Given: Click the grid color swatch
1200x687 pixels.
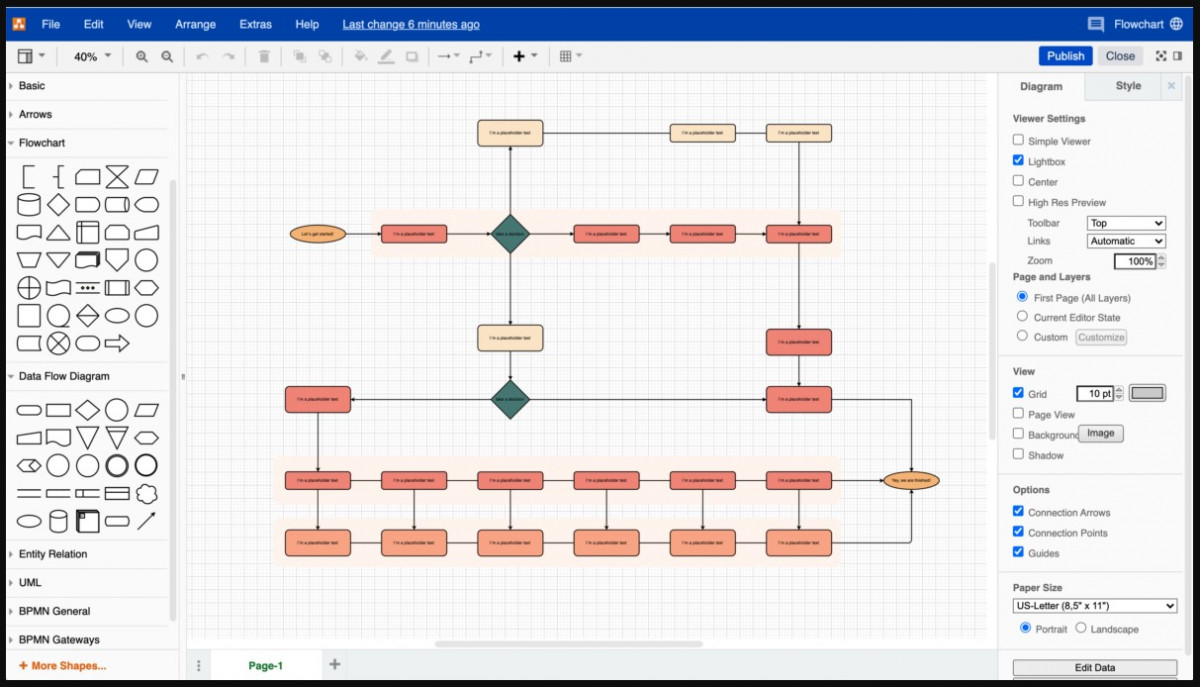Looking at the screenshot, I should click(x=1148, y=393).
